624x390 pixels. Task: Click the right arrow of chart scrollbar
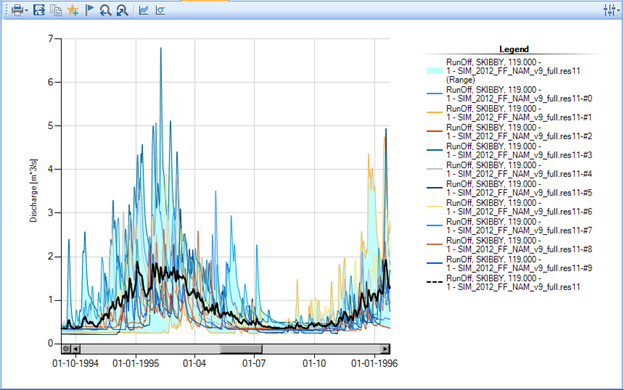(385, 349)
